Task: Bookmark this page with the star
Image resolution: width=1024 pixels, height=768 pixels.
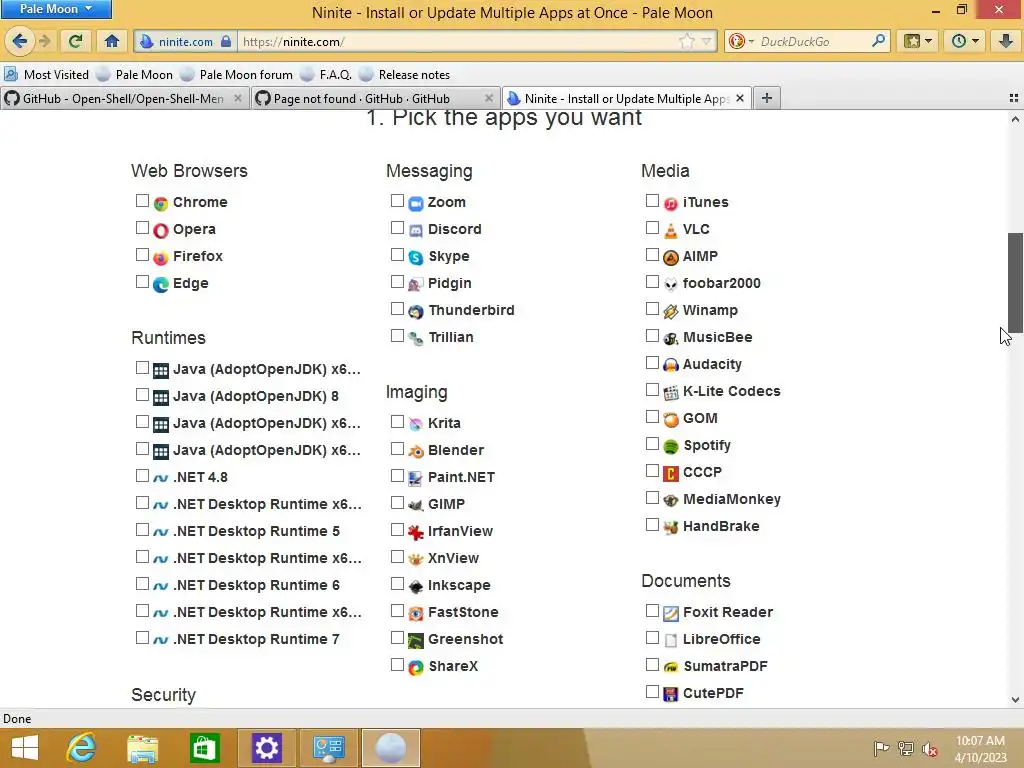Action: pyautogui.click(x=687, y=42)
